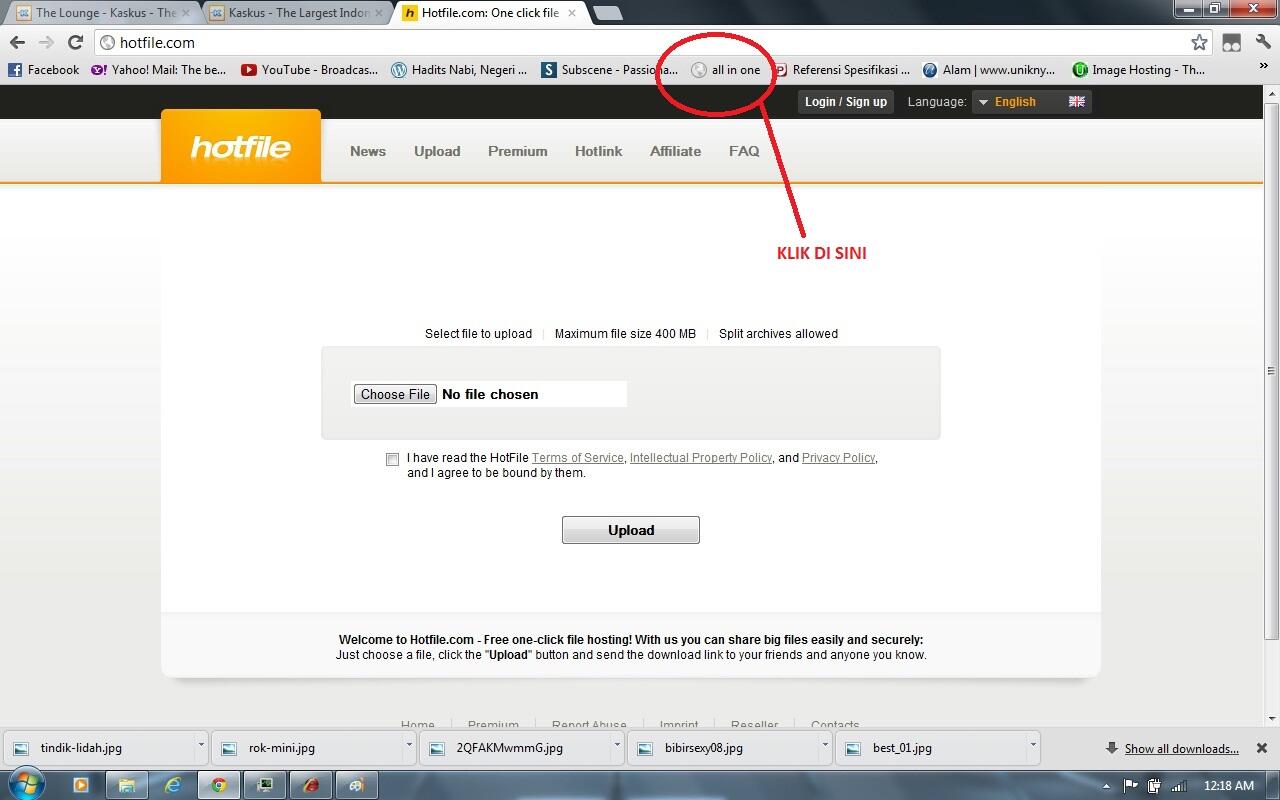Click the Upload submit button
Image resolution: width=1280 pixels, height=800 pixels.
coord(631,530)
